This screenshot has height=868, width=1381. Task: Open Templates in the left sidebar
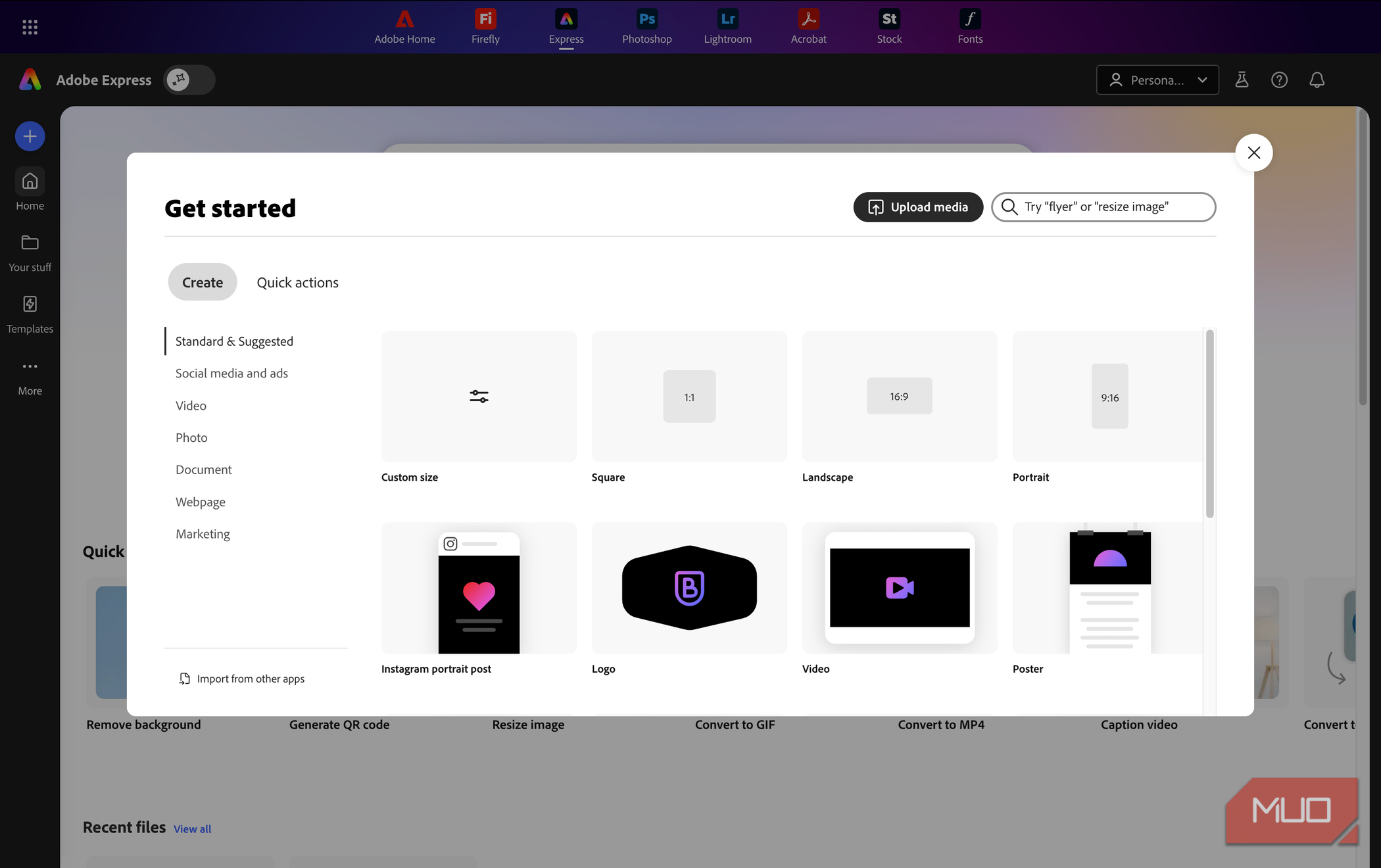(30, 314)
